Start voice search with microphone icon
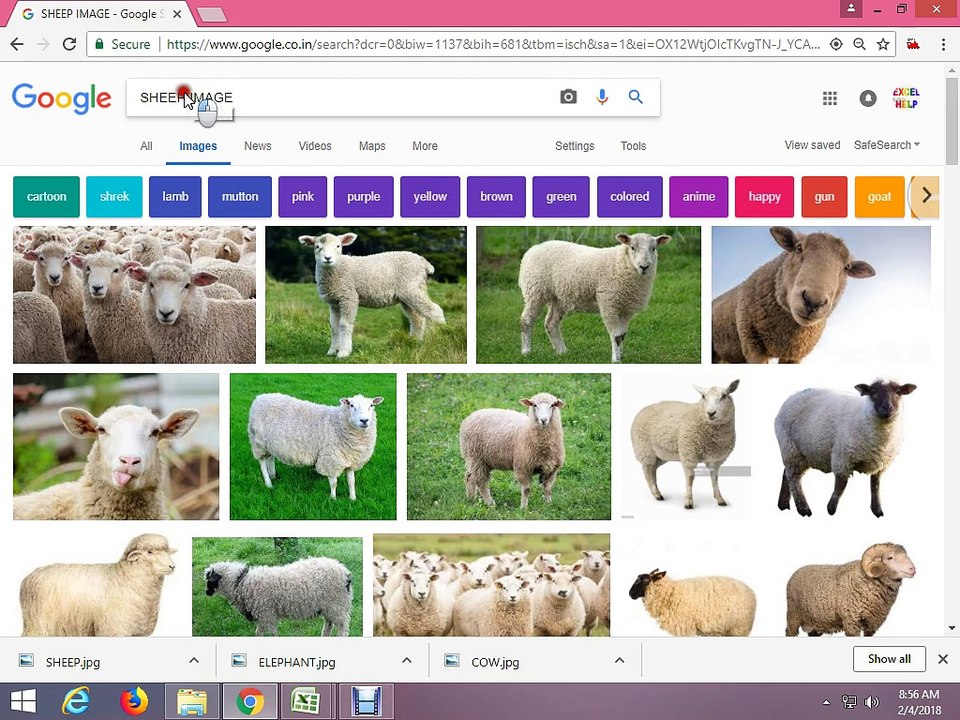Screen dimensions: 960x720 point(602,97)
